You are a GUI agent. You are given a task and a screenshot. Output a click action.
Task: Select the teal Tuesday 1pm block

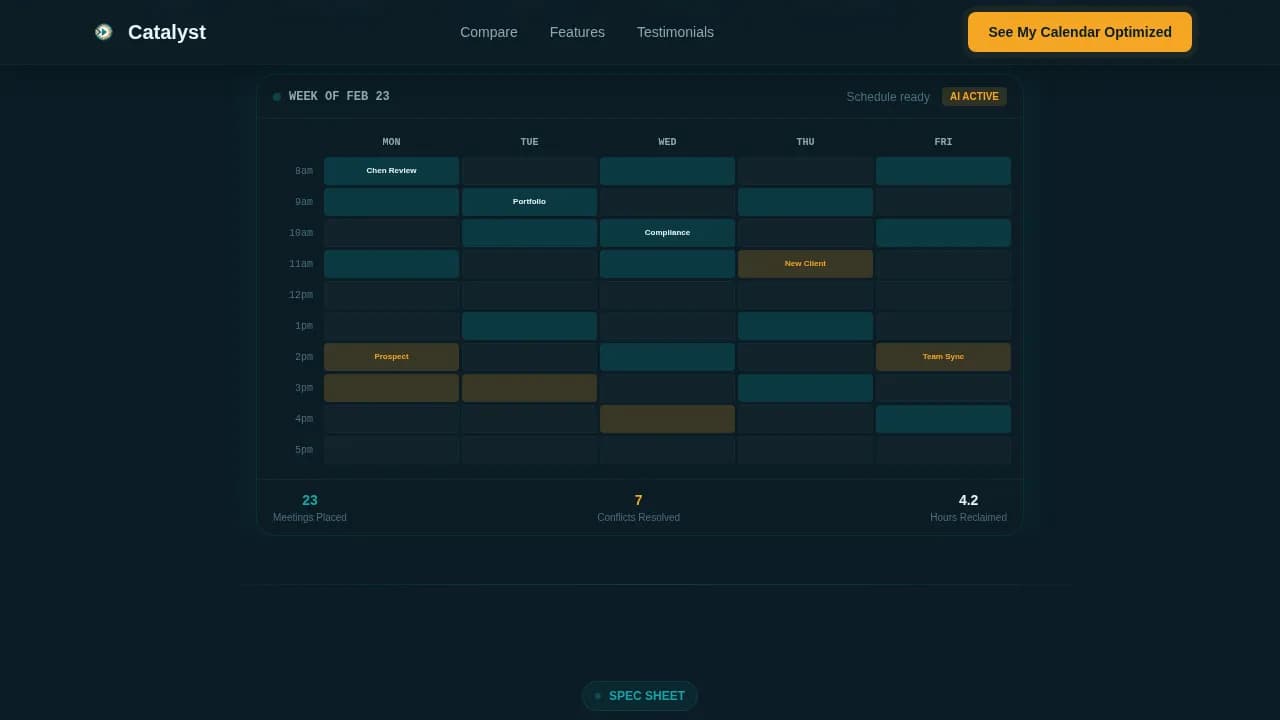[x=529, y=326]
